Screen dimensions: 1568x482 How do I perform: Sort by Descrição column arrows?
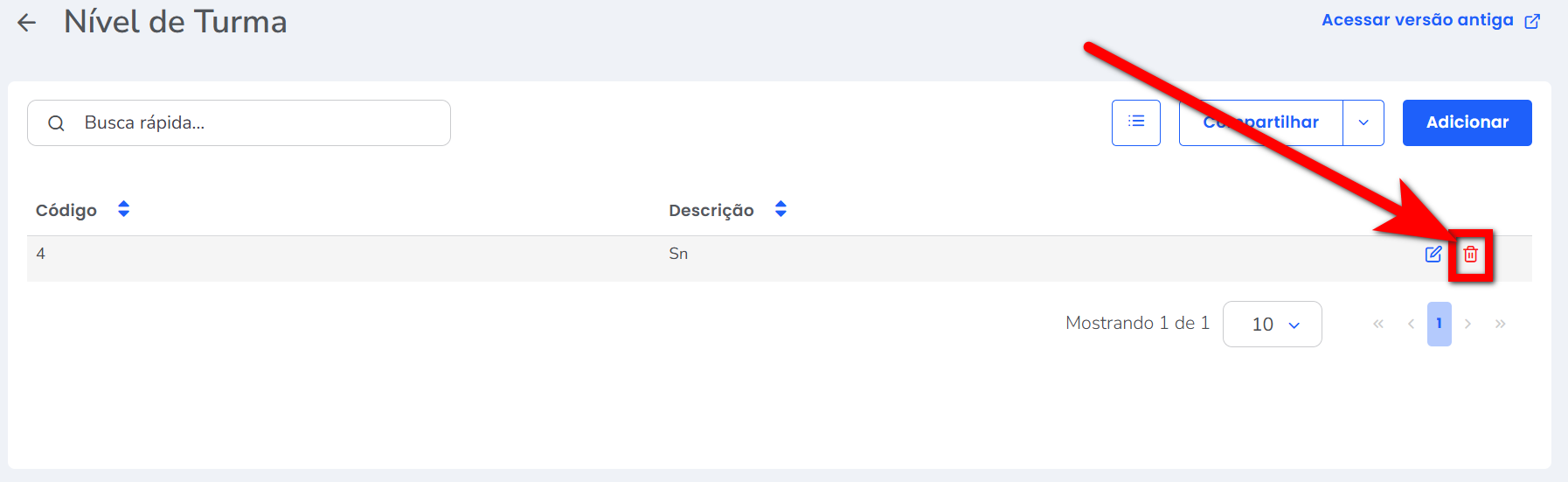click(781, 209)
